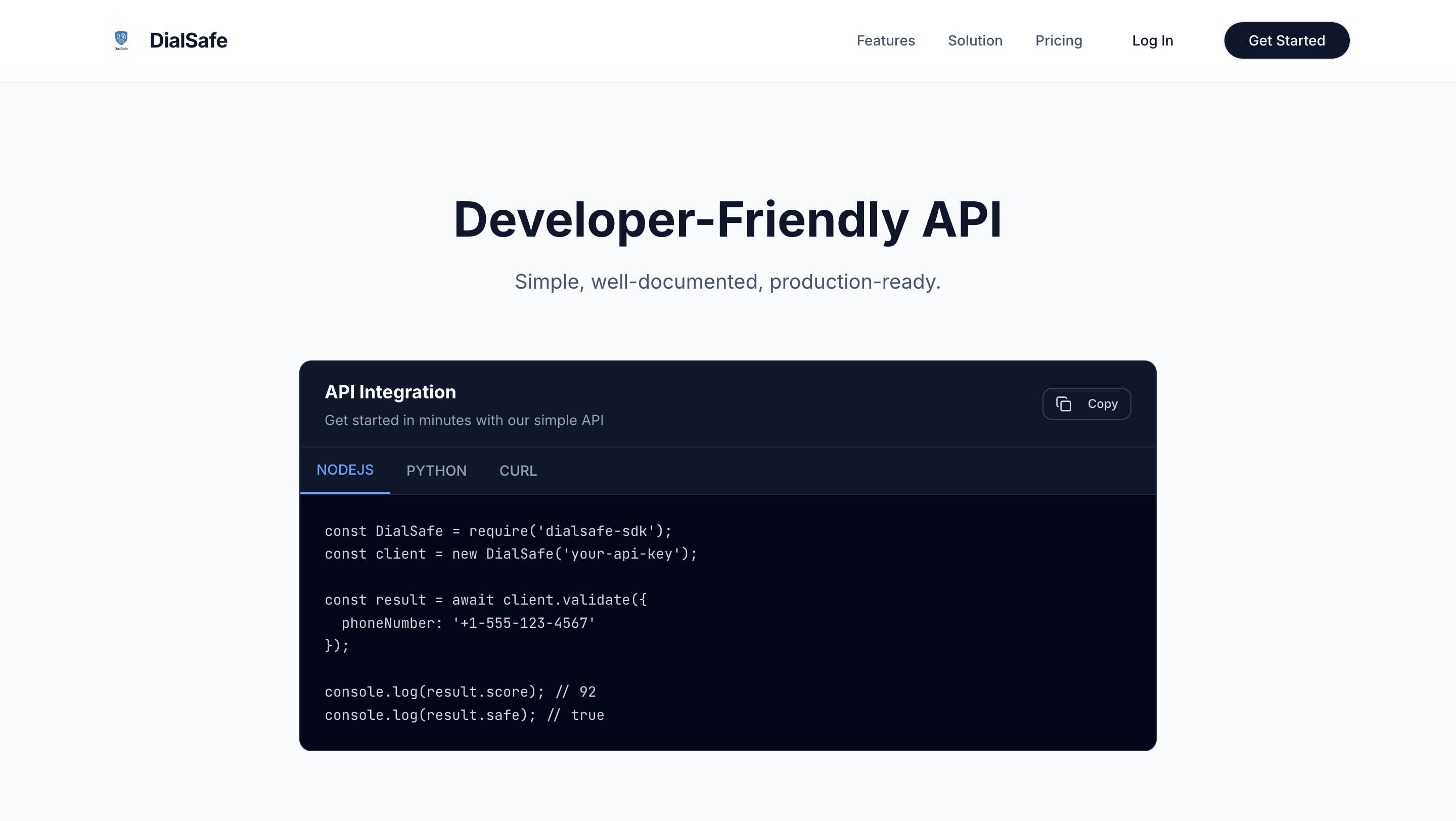
Task: Click the console.log(result.score) code line
Action: click(460, 692)
